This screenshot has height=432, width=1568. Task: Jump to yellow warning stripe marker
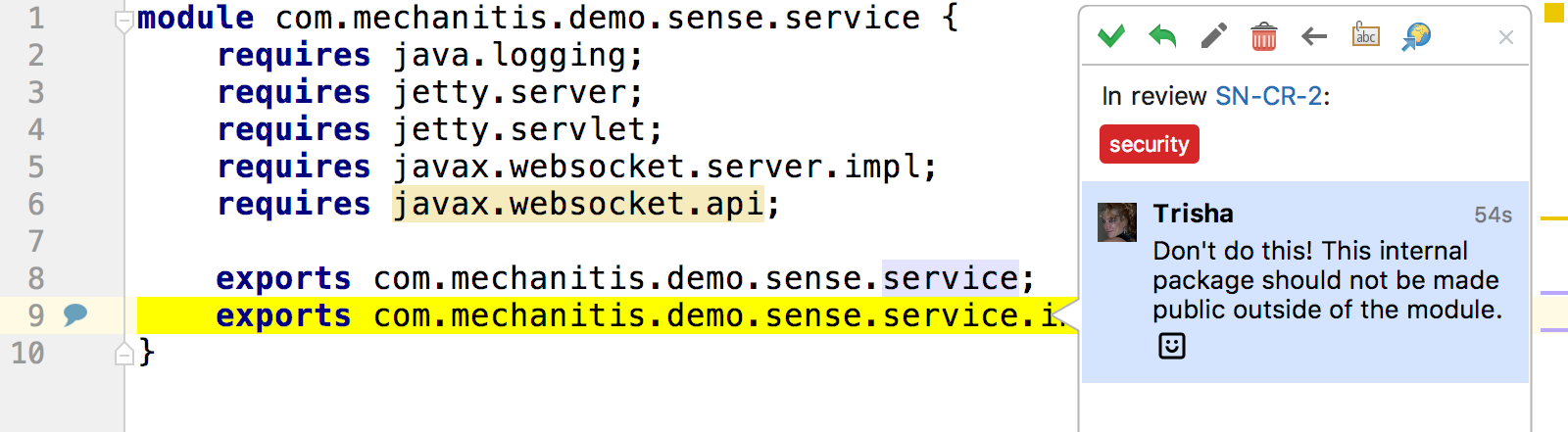pyautogui.click(x=1554, y=217)
